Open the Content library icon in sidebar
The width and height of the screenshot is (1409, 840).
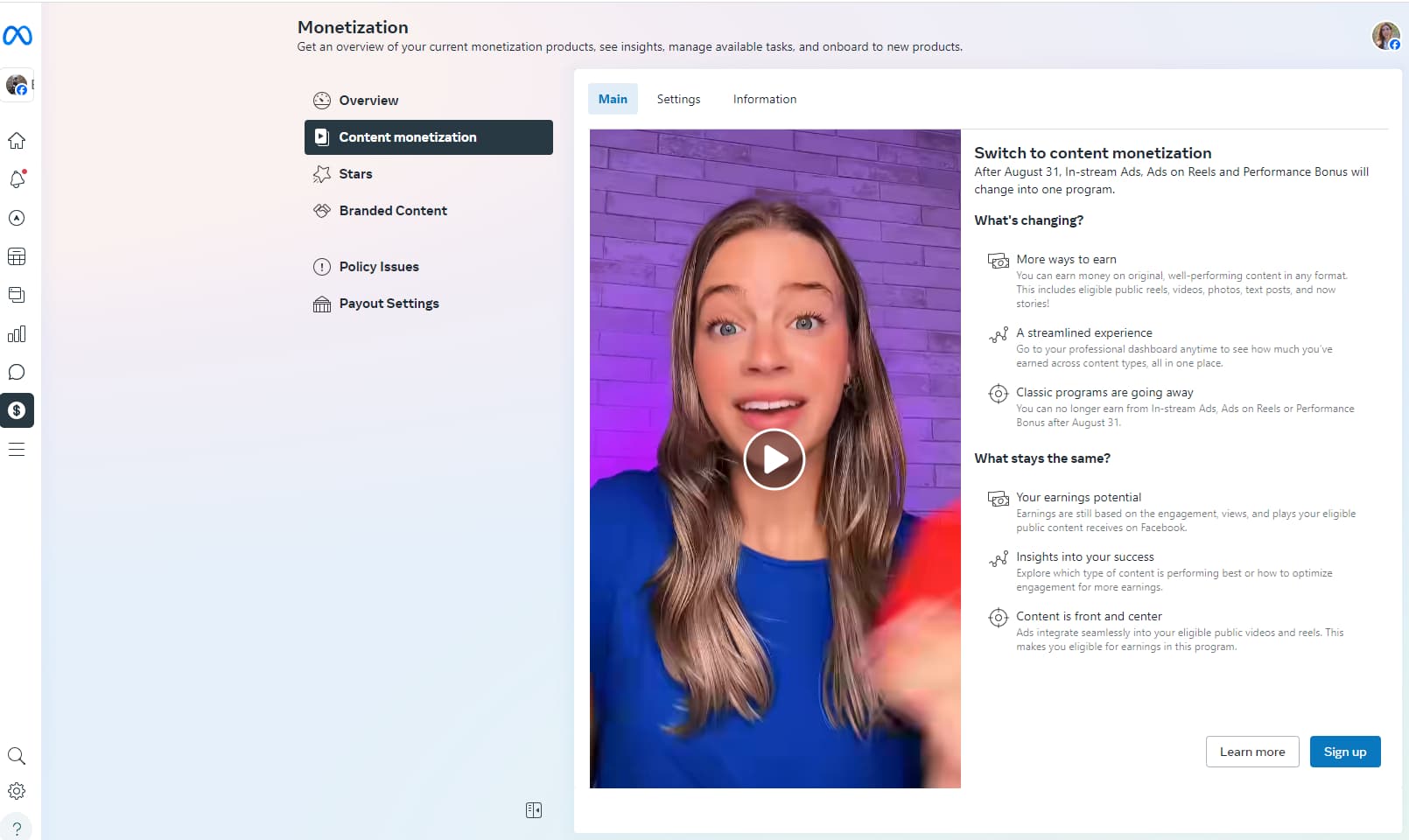coord(17,295)
